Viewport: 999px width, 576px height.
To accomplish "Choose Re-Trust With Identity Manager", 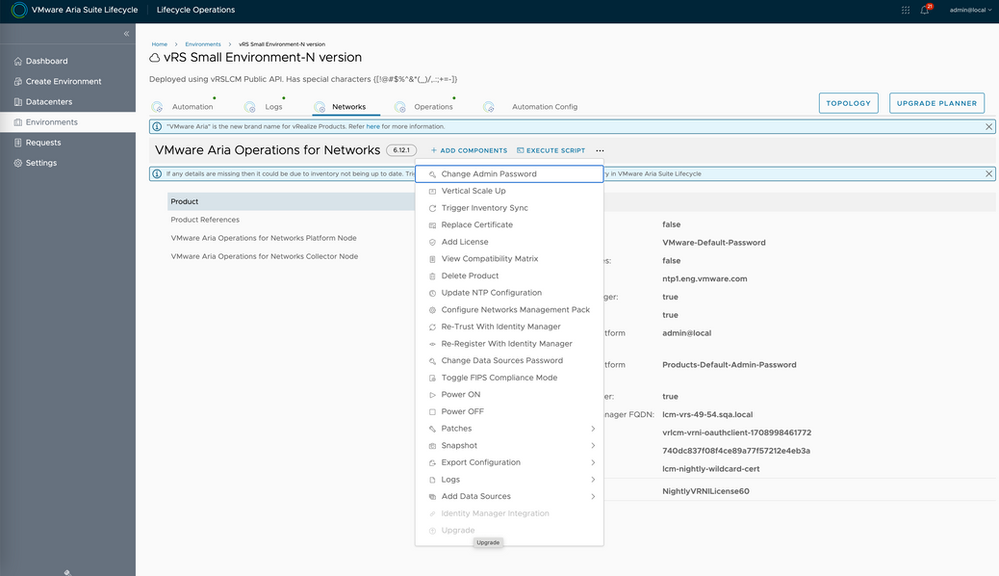I will (509, 327).
